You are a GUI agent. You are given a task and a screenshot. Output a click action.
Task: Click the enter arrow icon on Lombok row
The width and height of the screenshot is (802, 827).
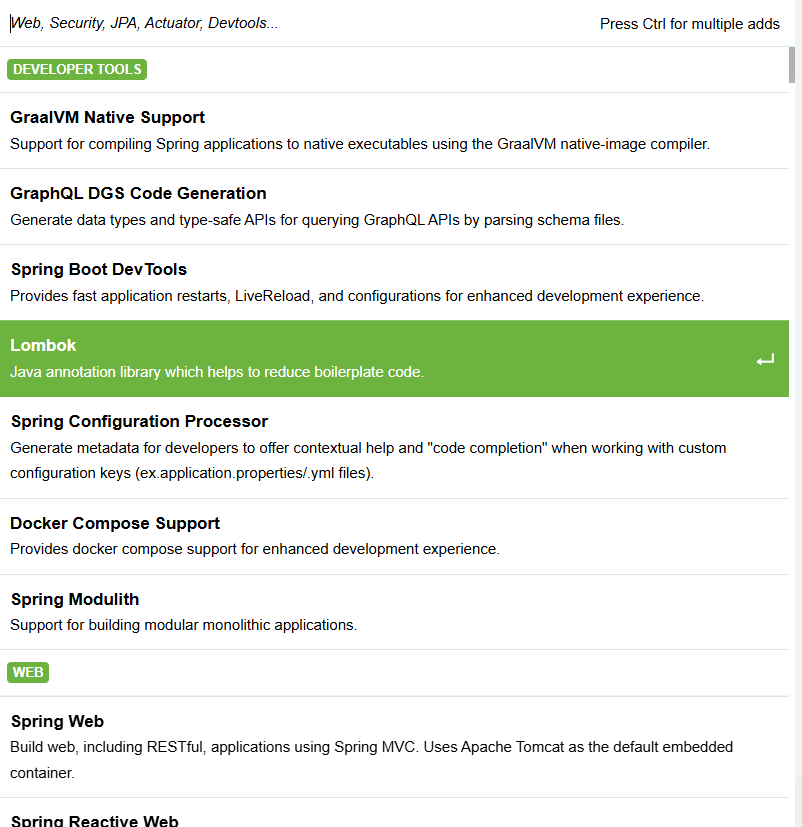tap(765, 360)
